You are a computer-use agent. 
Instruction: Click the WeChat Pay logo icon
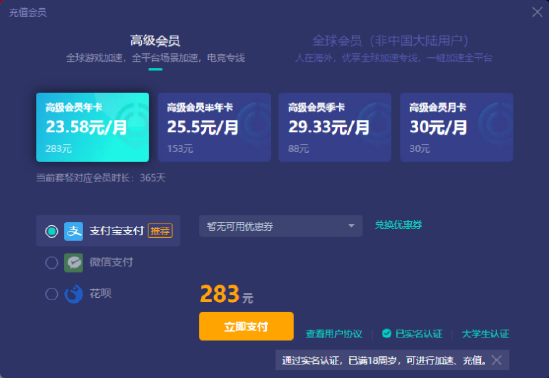click(x=73, y=262)
